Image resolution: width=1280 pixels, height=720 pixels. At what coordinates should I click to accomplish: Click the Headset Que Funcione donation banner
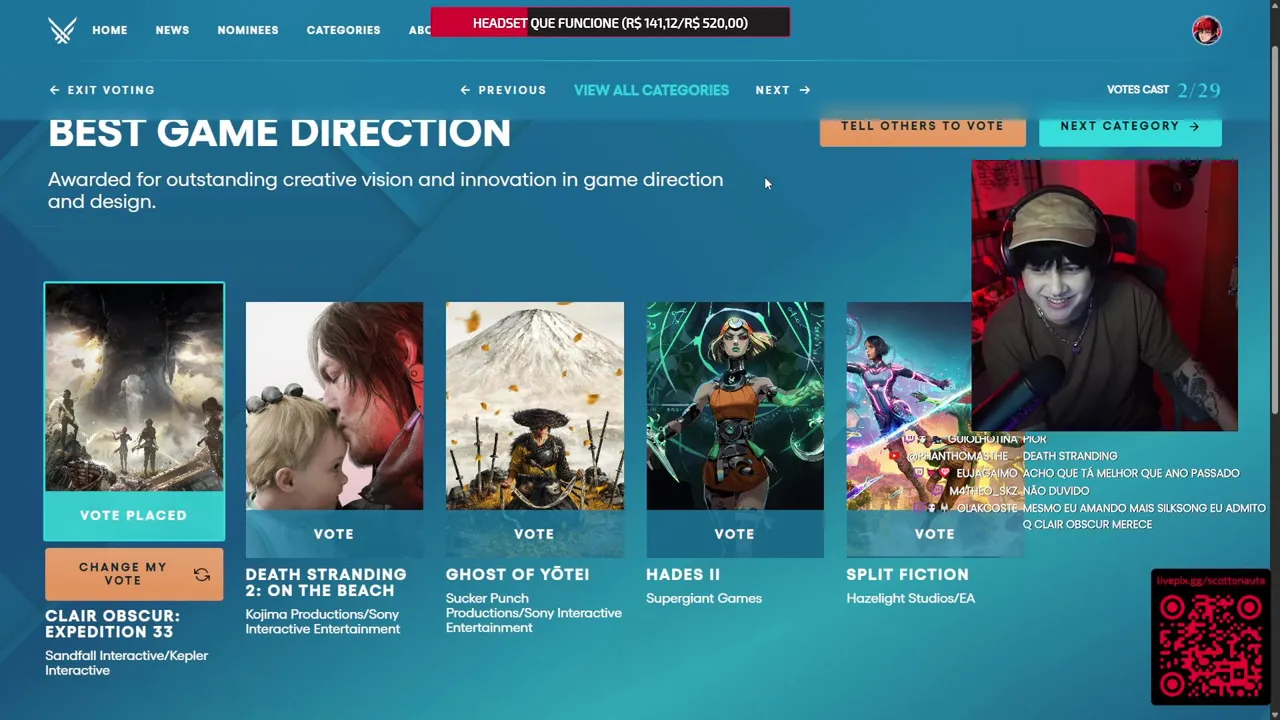point(610,22)
